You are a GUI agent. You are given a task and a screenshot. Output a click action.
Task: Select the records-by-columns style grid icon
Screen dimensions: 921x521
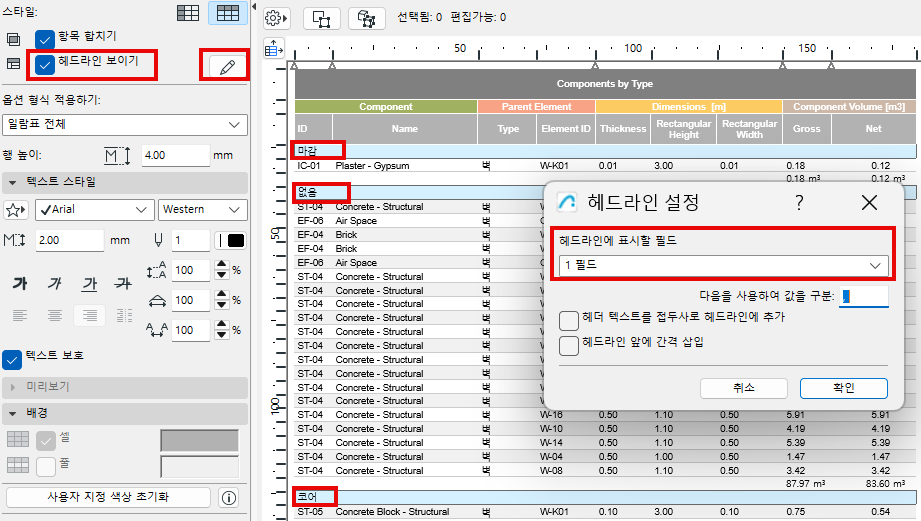tap(187, 13)
